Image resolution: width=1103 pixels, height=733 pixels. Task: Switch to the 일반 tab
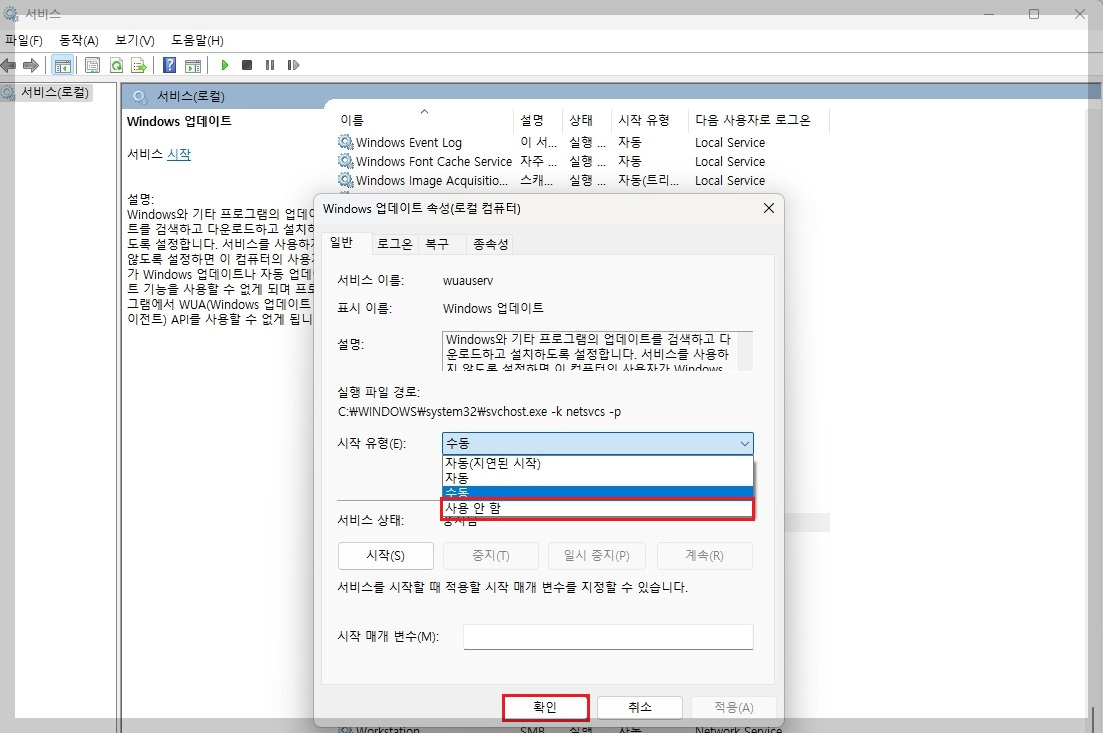341,243
